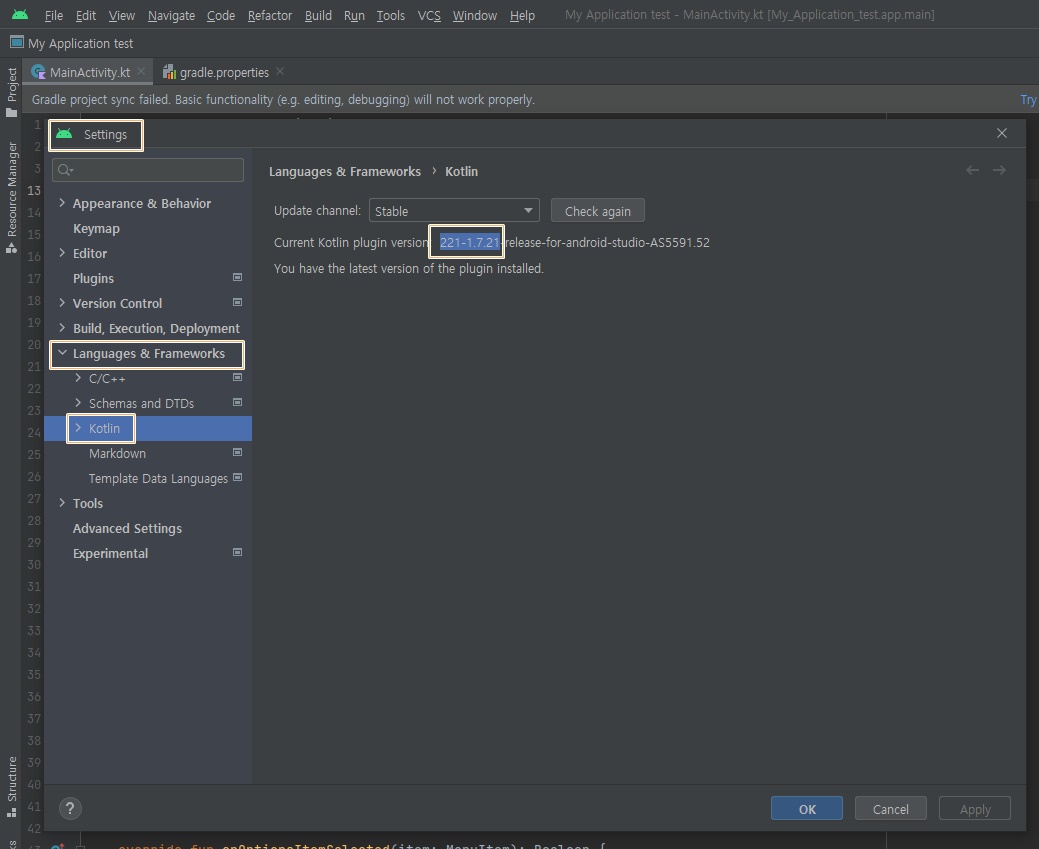1039x849 pixels.
Task: Collapse Languages & Frameworks section
Action: pos(62,353)
